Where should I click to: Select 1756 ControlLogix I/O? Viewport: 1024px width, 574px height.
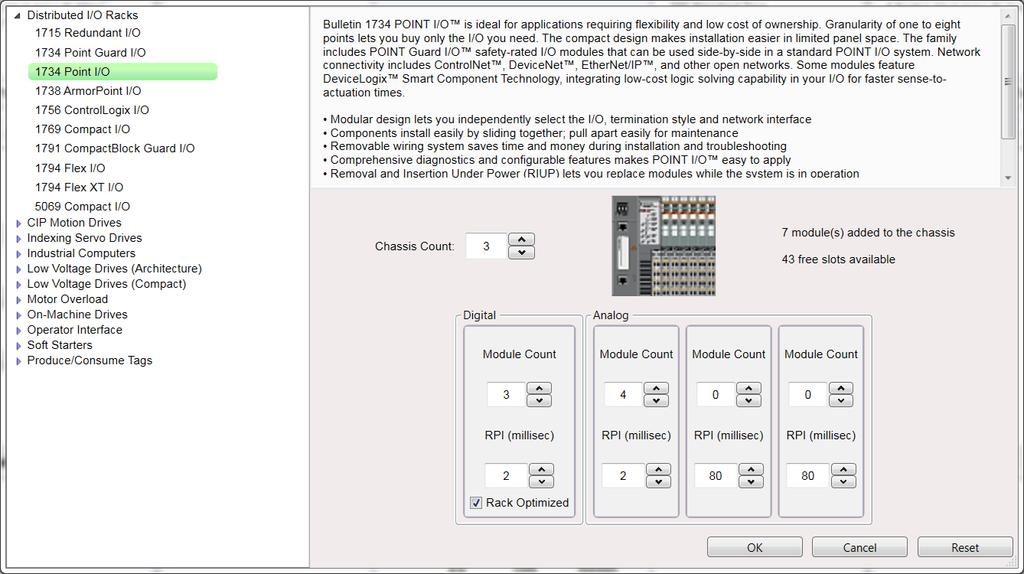point(91,110)
